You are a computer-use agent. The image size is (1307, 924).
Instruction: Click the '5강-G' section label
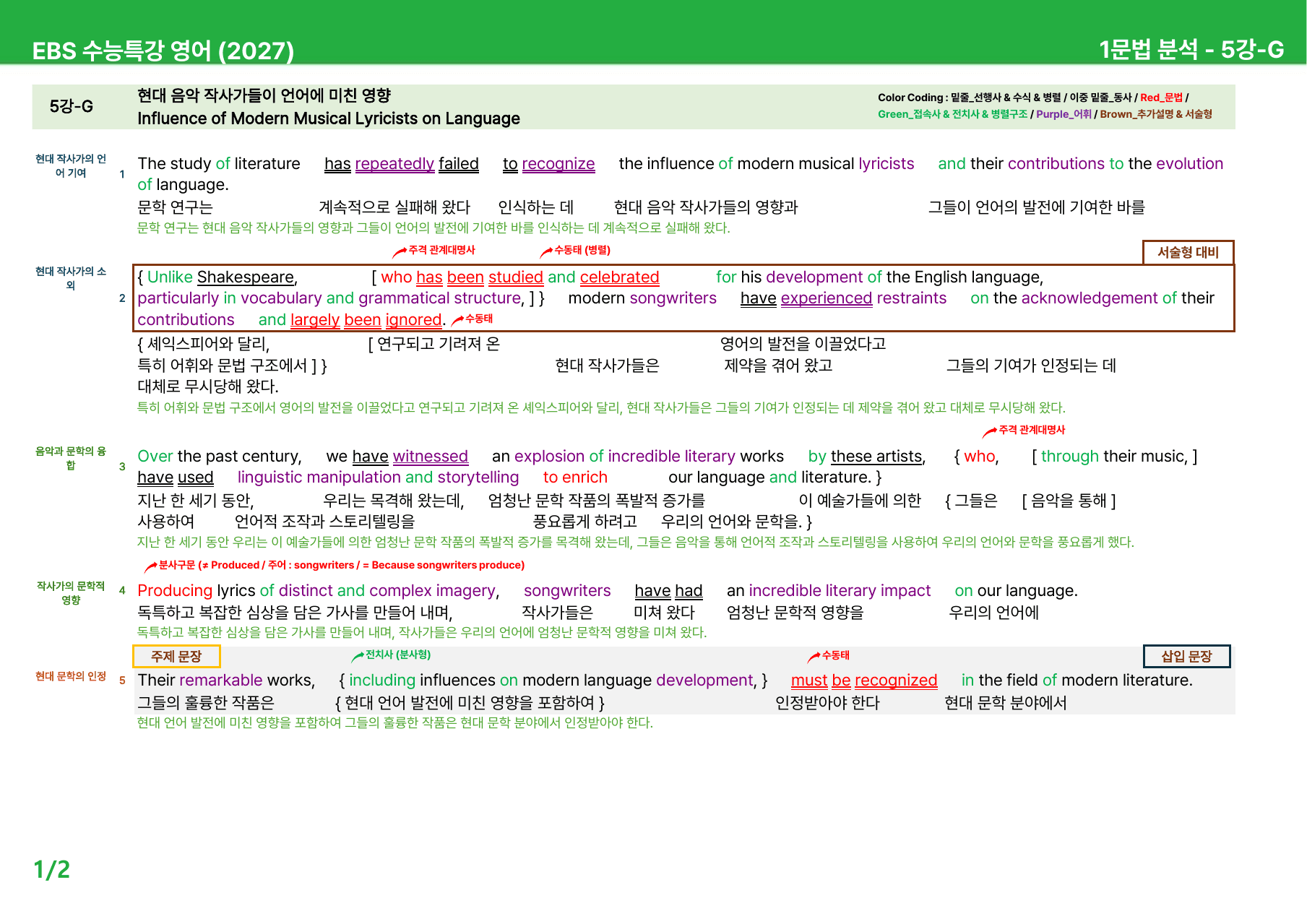coord(71,106)
